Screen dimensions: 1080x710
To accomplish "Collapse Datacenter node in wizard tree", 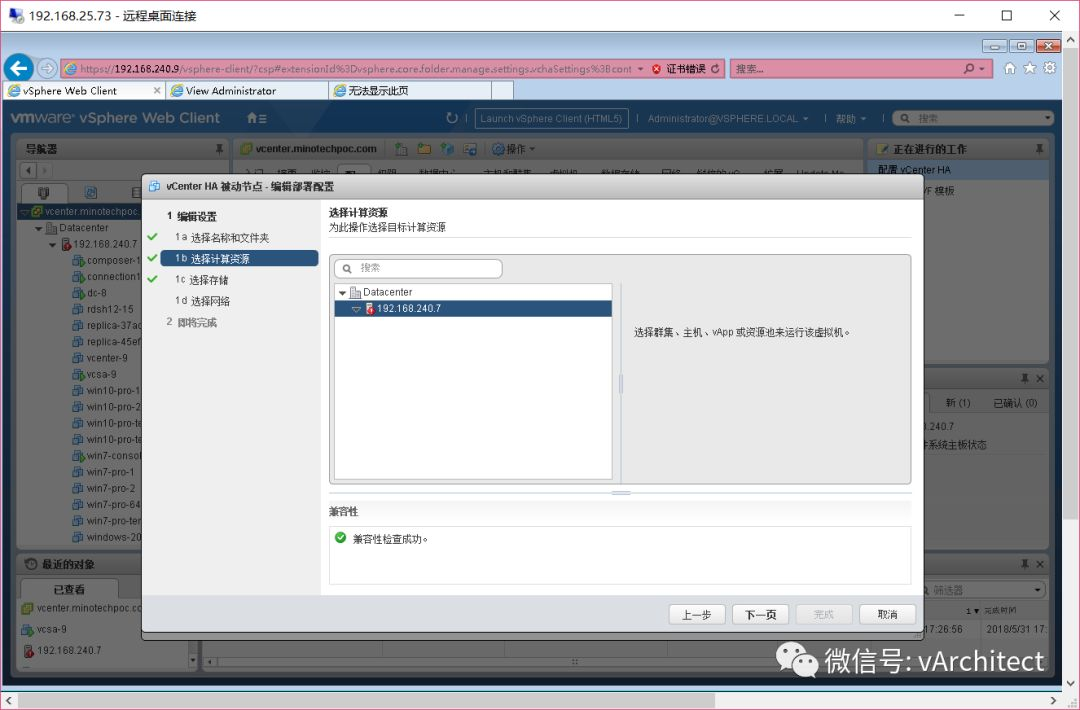I will [342, 293].
